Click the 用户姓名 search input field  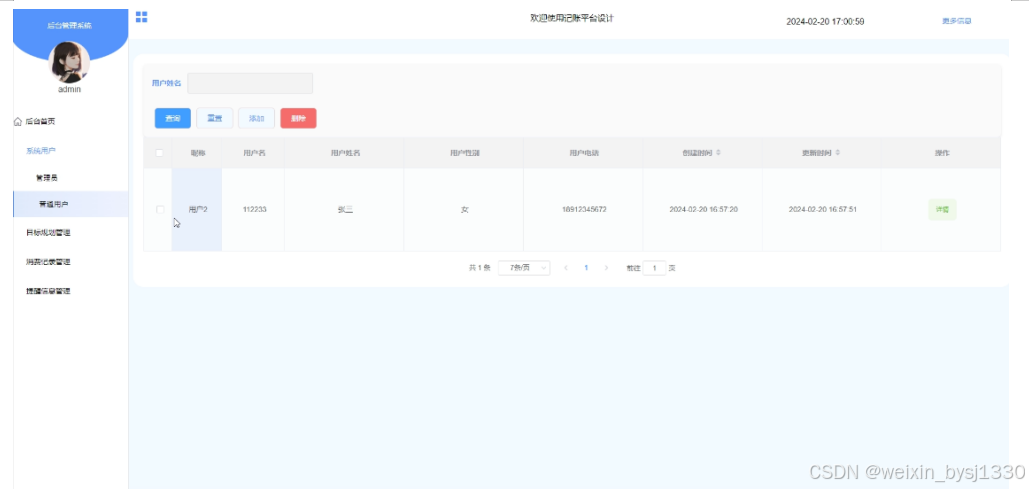coord(250,83)
